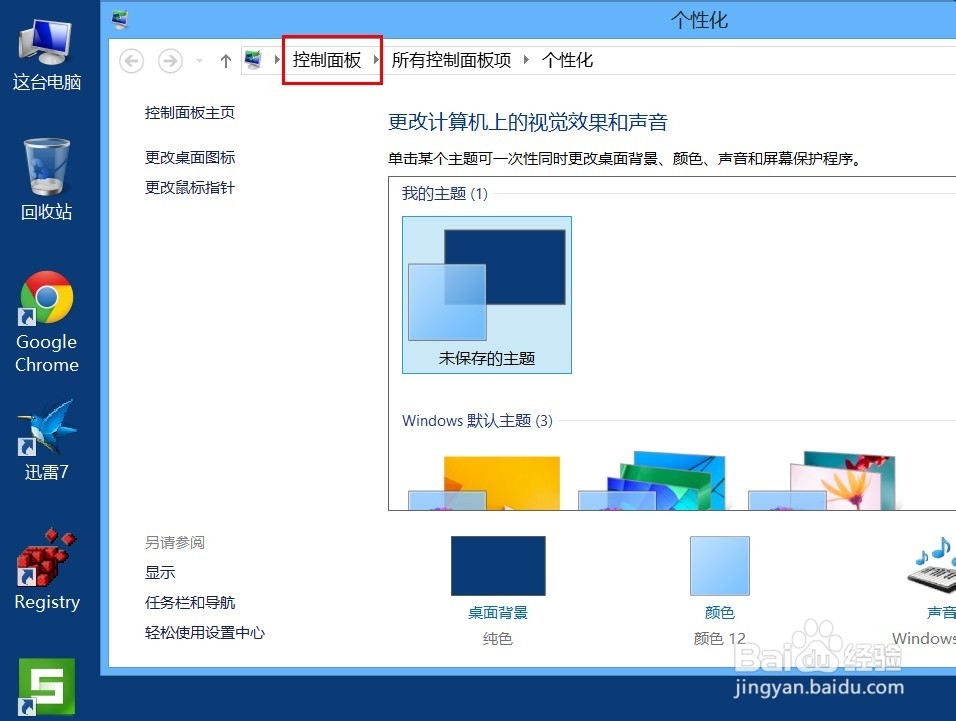Go to 控制面板主页

pyautogui.click(x=190, y=113)
